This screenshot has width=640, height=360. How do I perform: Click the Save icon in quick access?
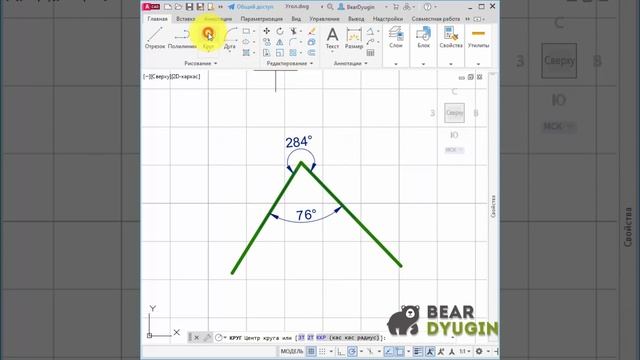point(189,7)
